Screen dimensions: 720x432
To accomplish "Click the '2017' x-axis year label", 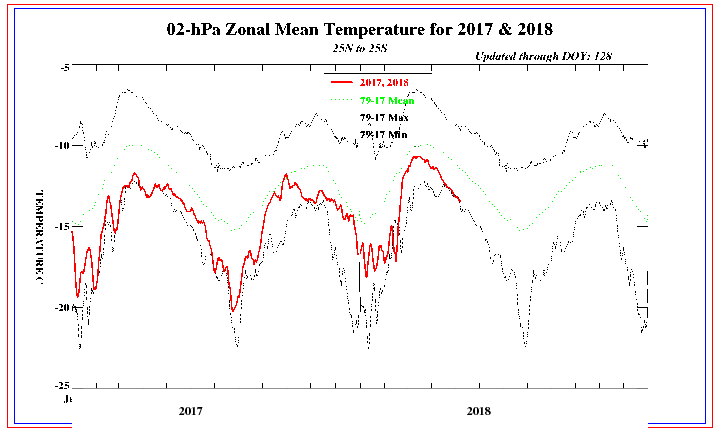I will [191, 411].
